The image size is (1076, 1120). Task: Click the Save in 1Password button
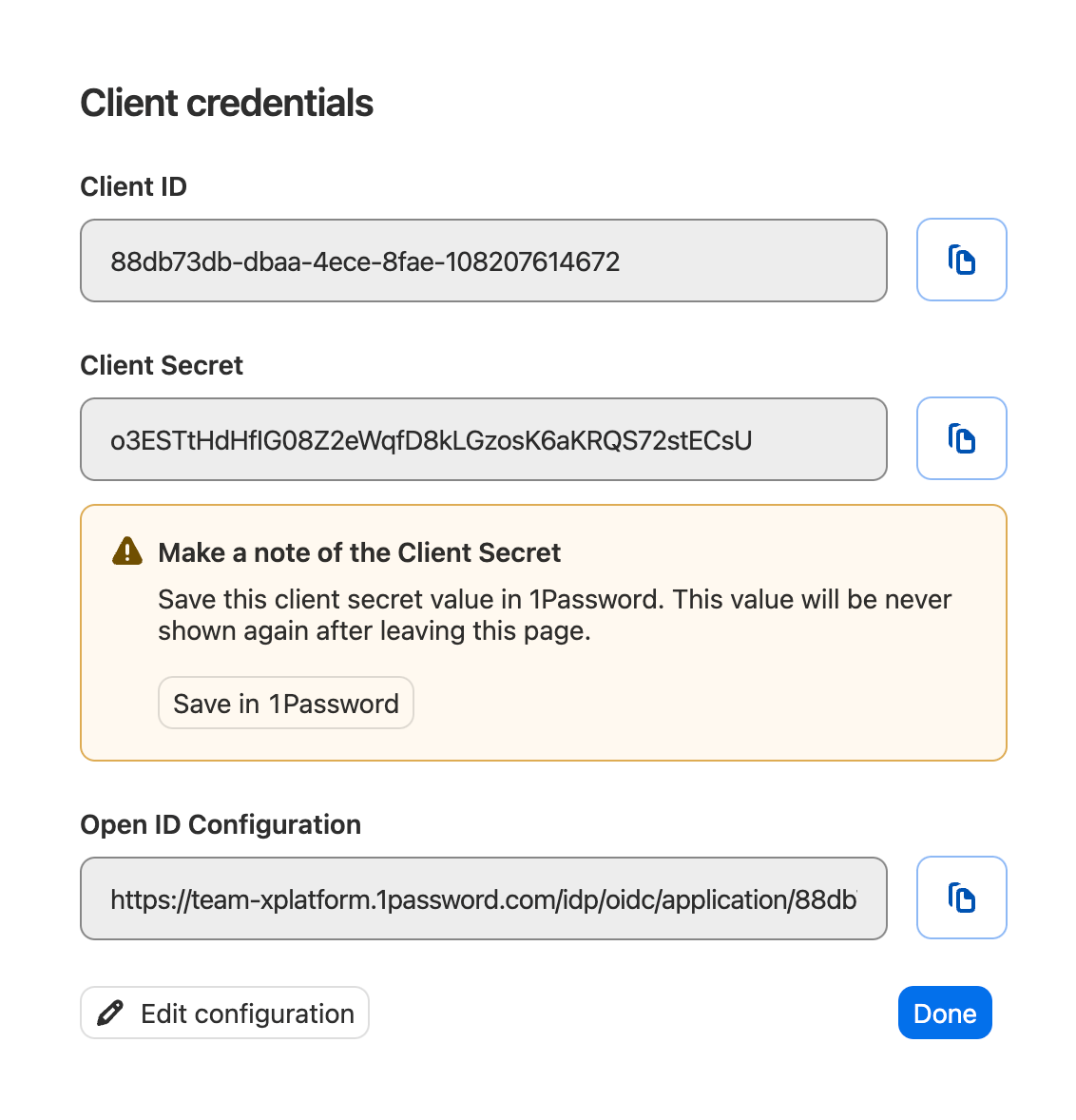tap(285, 703)
